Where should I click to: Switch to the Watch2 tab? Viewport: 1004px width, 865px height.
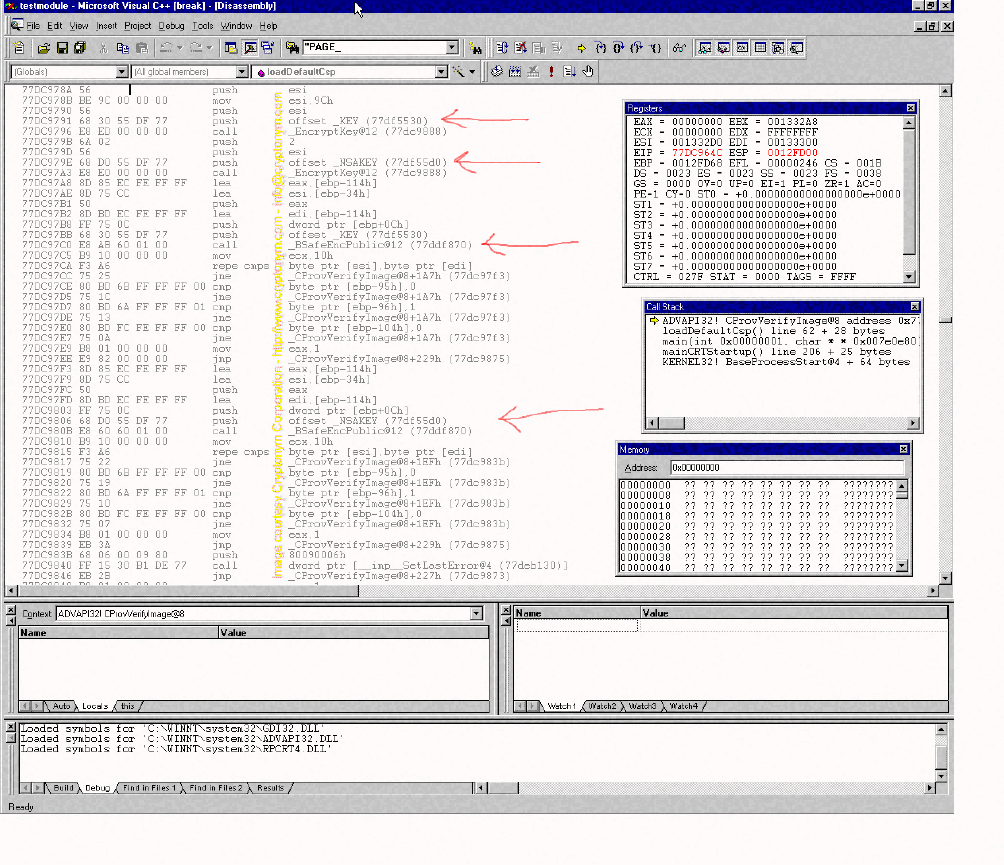pos(602,706)
